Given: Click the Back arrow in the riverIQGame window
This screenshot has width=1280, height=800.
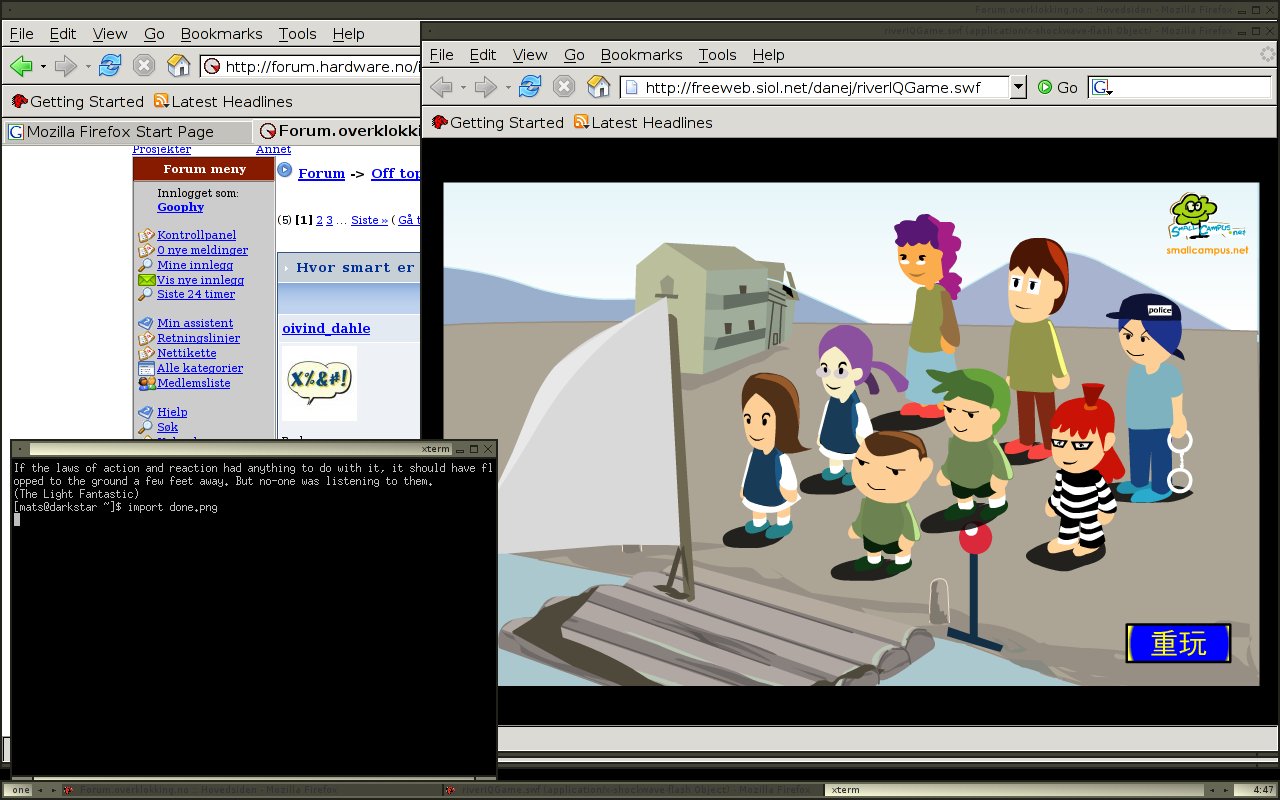Looking at the screenshot, I should (441, 88).
